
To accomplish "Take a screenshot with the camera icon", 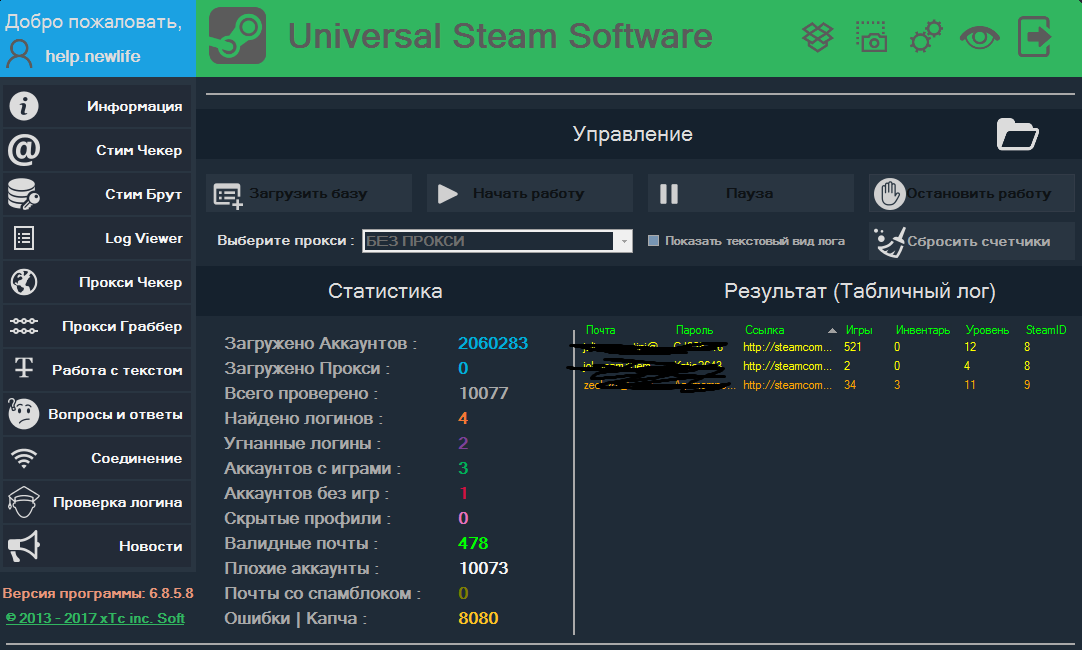I will (872, 37).
